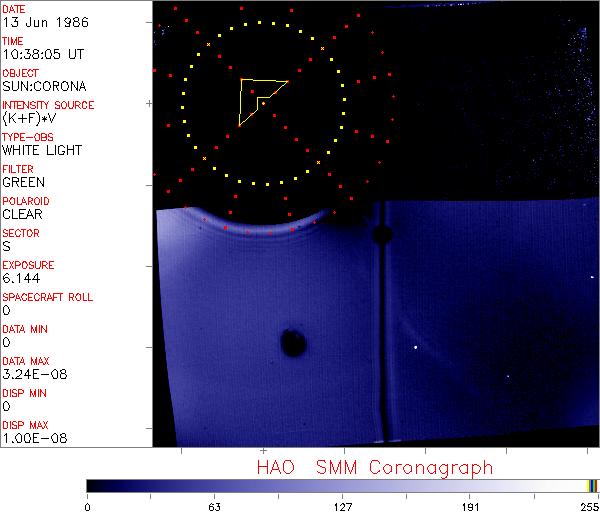
Task: Click the colorbar at the 127 mark
Action: click(342, 486)
